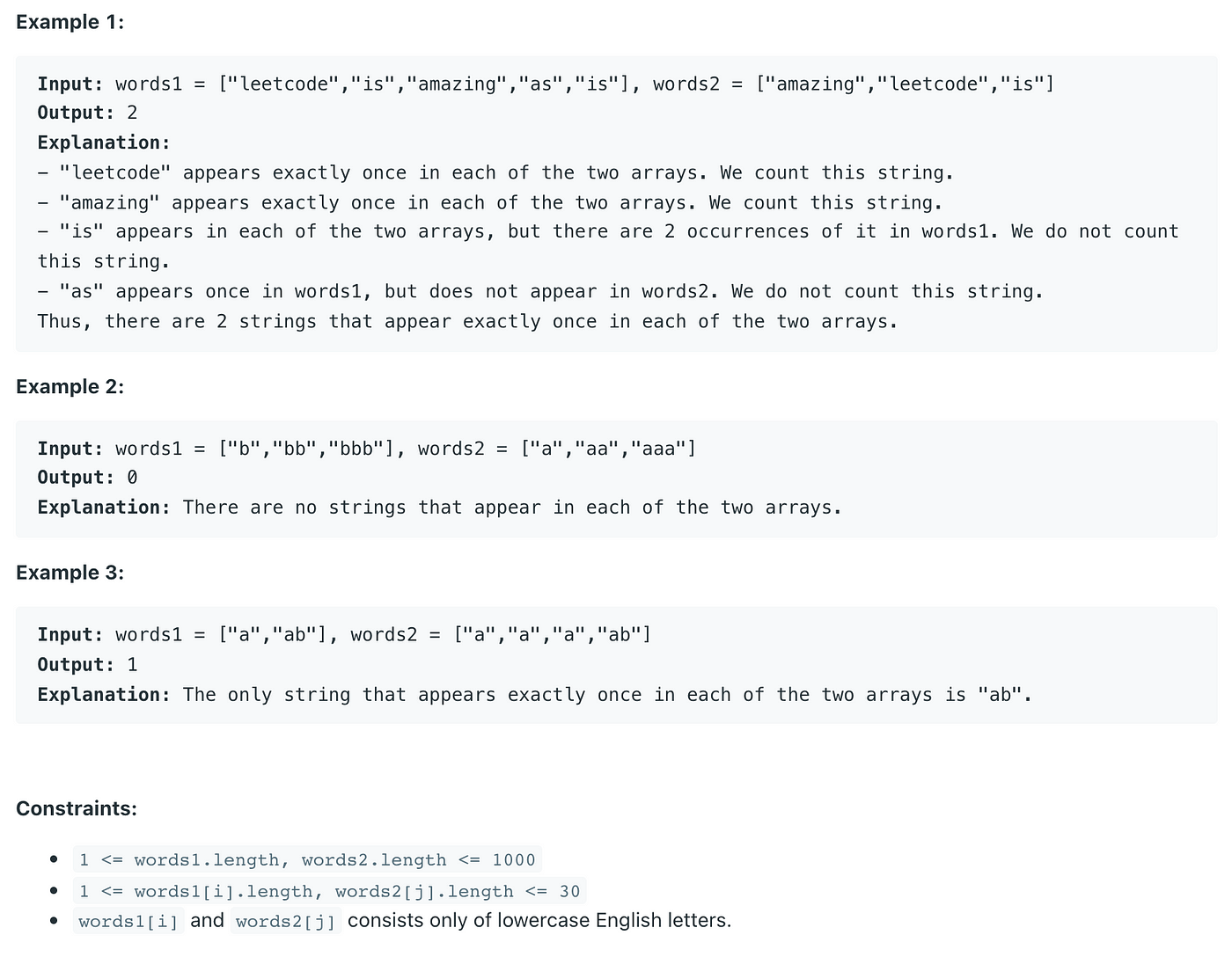1232x957 pixels.
Task: Click Example 3 Input line with "ab"
Action: click(x=344, y=634)
